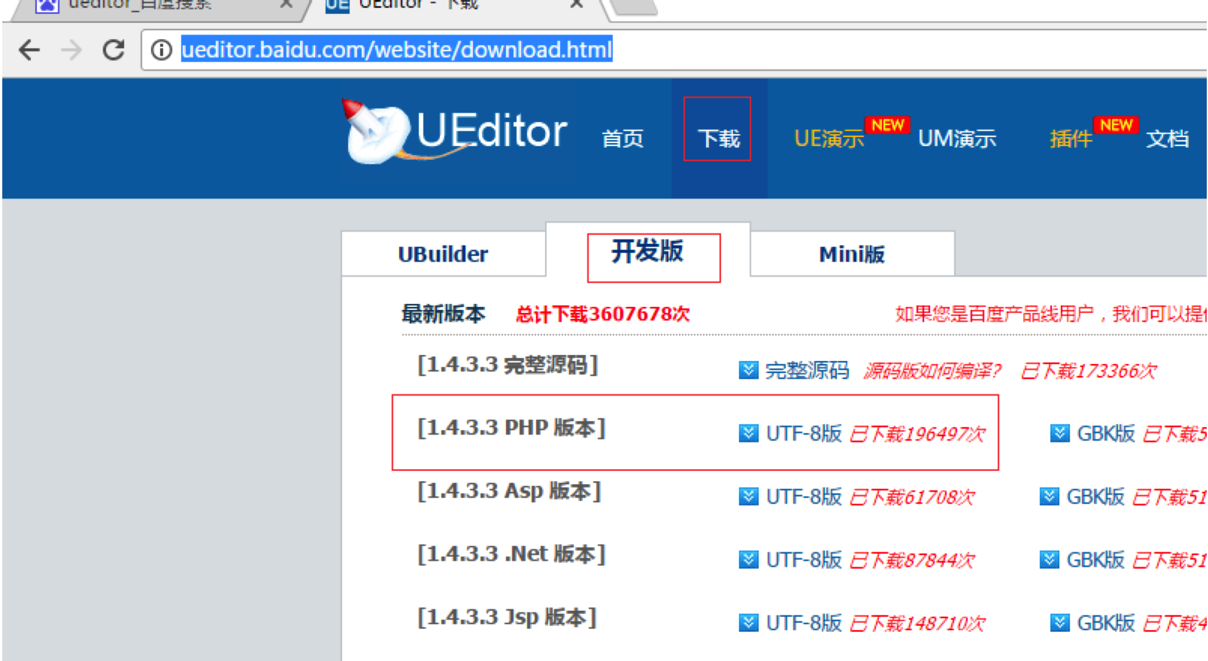This screenshot has height=661, width=1208.
Task: Switch to the Mini版 tab
Action: pos(852,254)
